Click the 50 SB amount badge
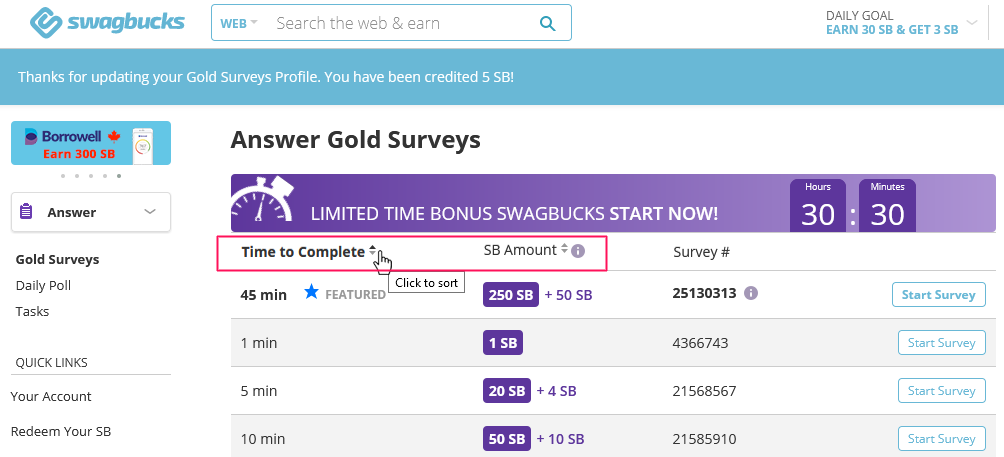1004x457 pixels. (506, 439)
